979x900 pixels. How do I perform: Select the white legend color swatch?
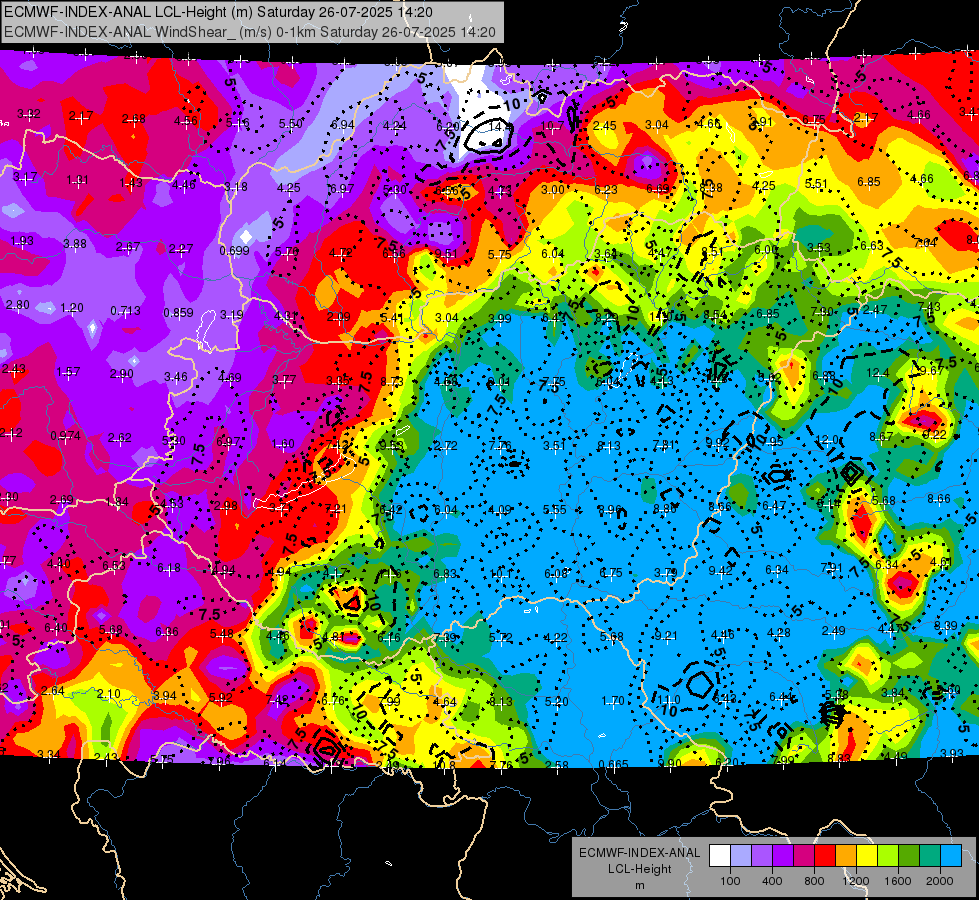tap(719, 856)
